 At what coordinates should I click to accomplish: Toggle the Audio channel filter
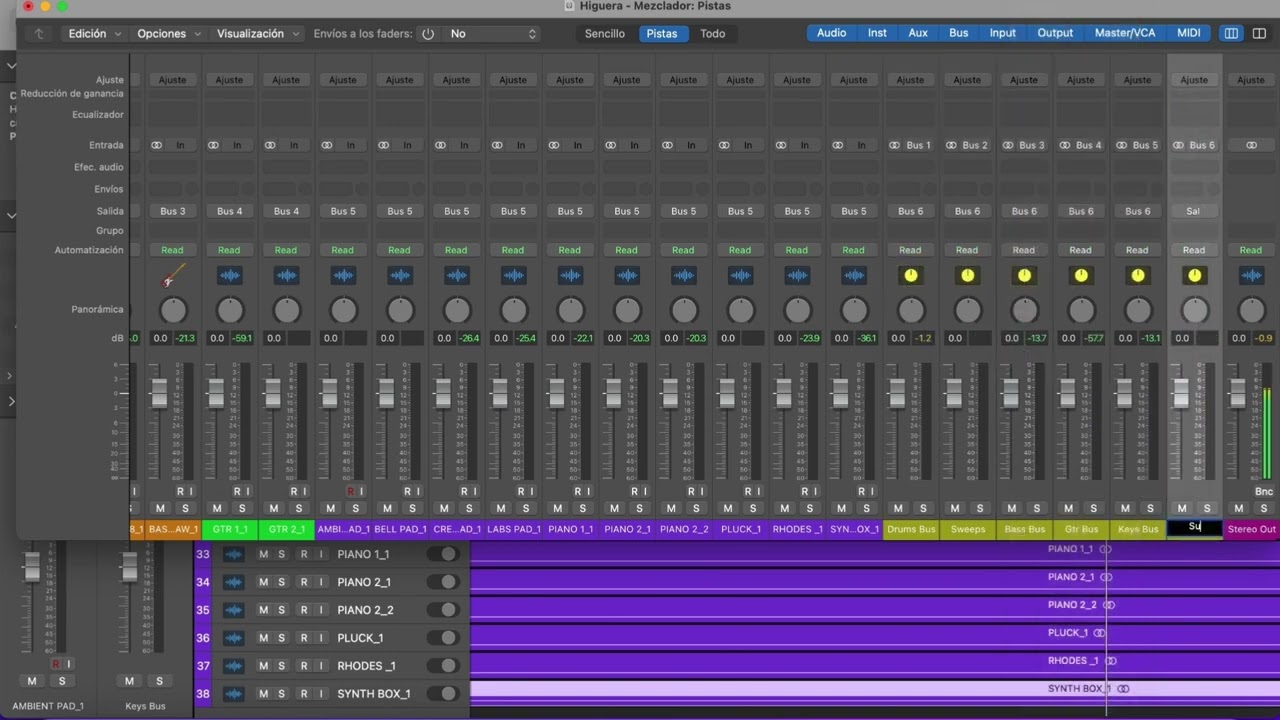[831, 33]
